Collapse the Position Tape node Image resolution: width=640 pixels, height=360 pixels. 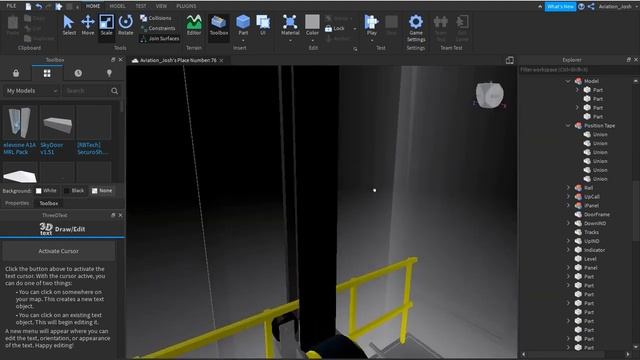tap(568, 126)
